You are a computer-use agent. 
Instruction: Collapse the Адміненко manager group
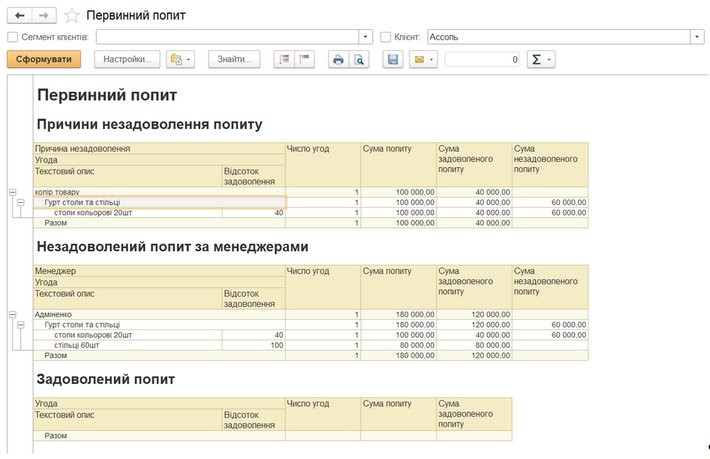tap(12, 314)
